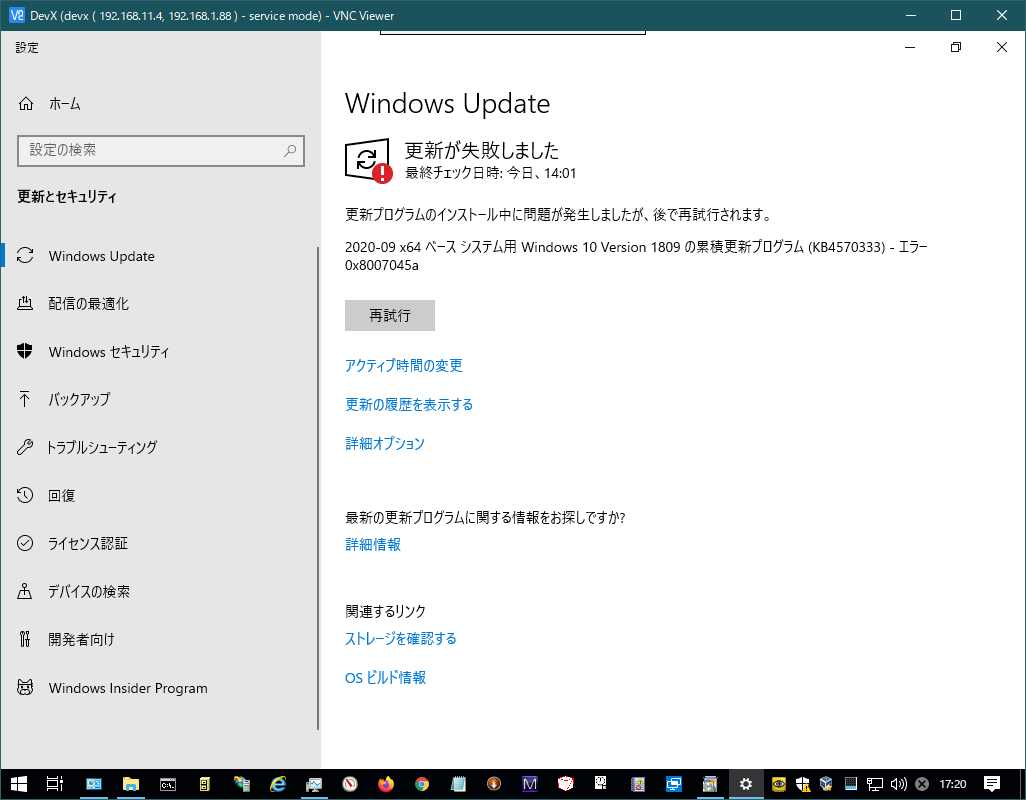This screenshot has width=1026, height=800.
Task: Open the Windows Security tray icon
Action: (803, 784)
